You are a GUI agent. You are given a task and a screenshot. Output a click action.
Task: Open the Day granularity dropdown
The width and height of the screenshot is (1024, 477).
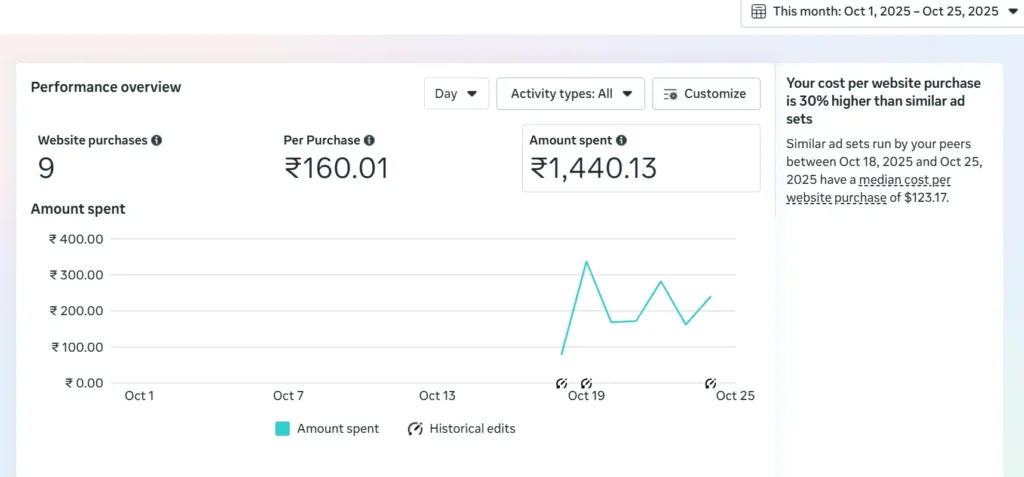[456, 94]
